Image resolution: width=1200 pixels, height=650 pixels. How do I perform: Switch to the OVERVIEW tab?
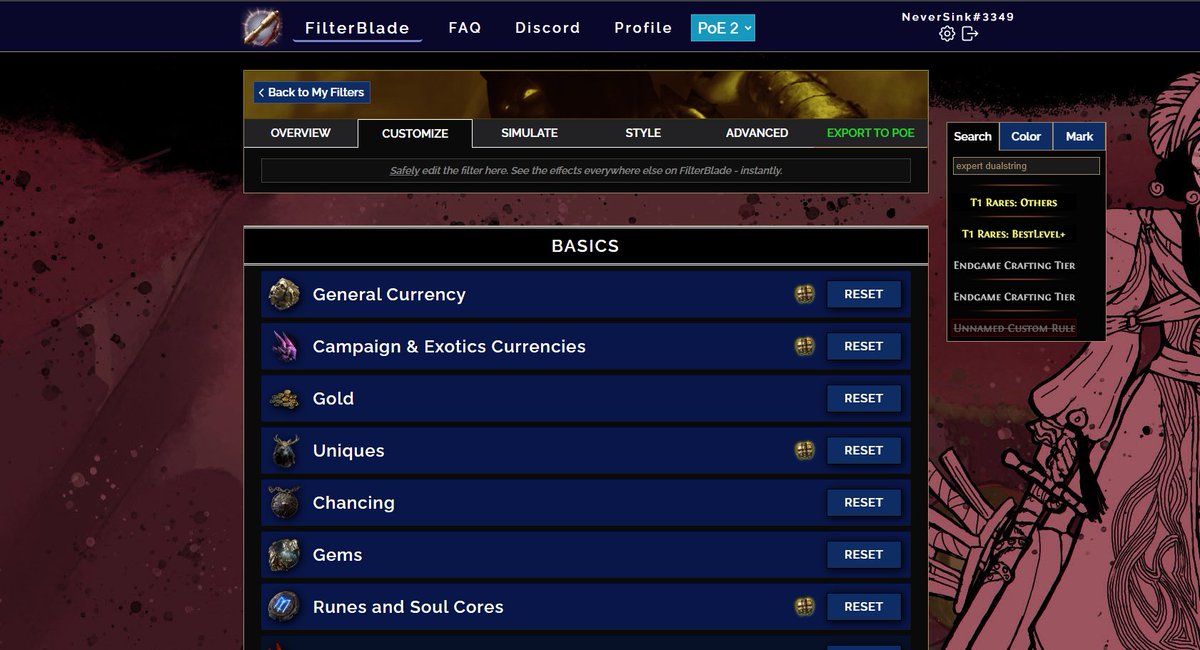[x=300, y=133]
